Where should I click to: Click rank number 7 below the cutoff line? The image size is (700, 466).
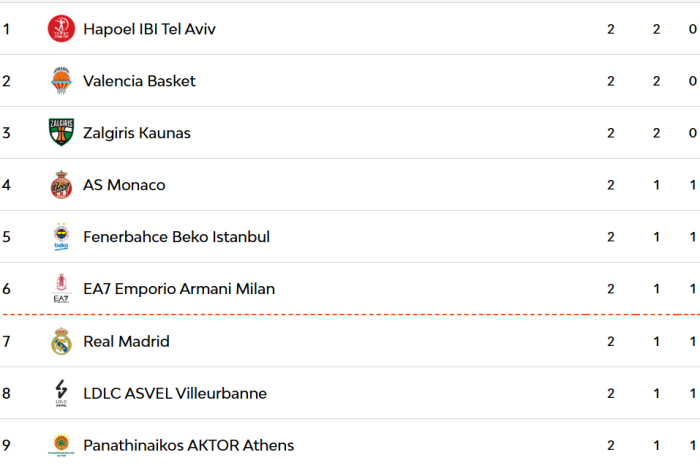click(x=6, y=341)
